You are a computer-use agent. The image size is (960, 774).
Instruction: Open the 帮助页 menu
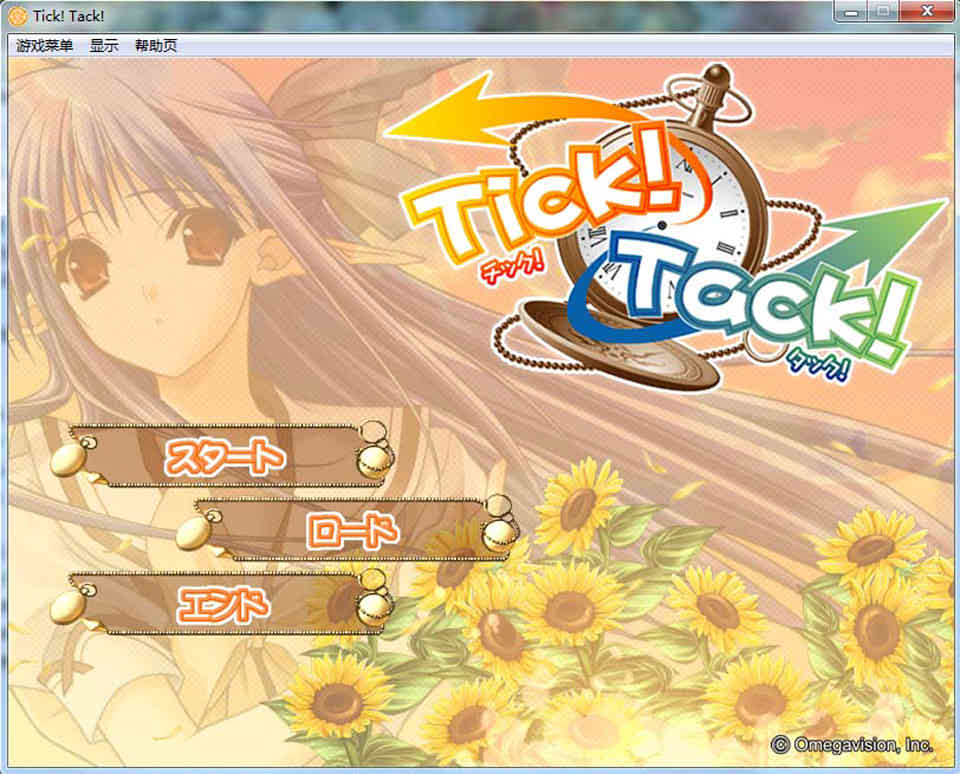(x=156, y=46)
